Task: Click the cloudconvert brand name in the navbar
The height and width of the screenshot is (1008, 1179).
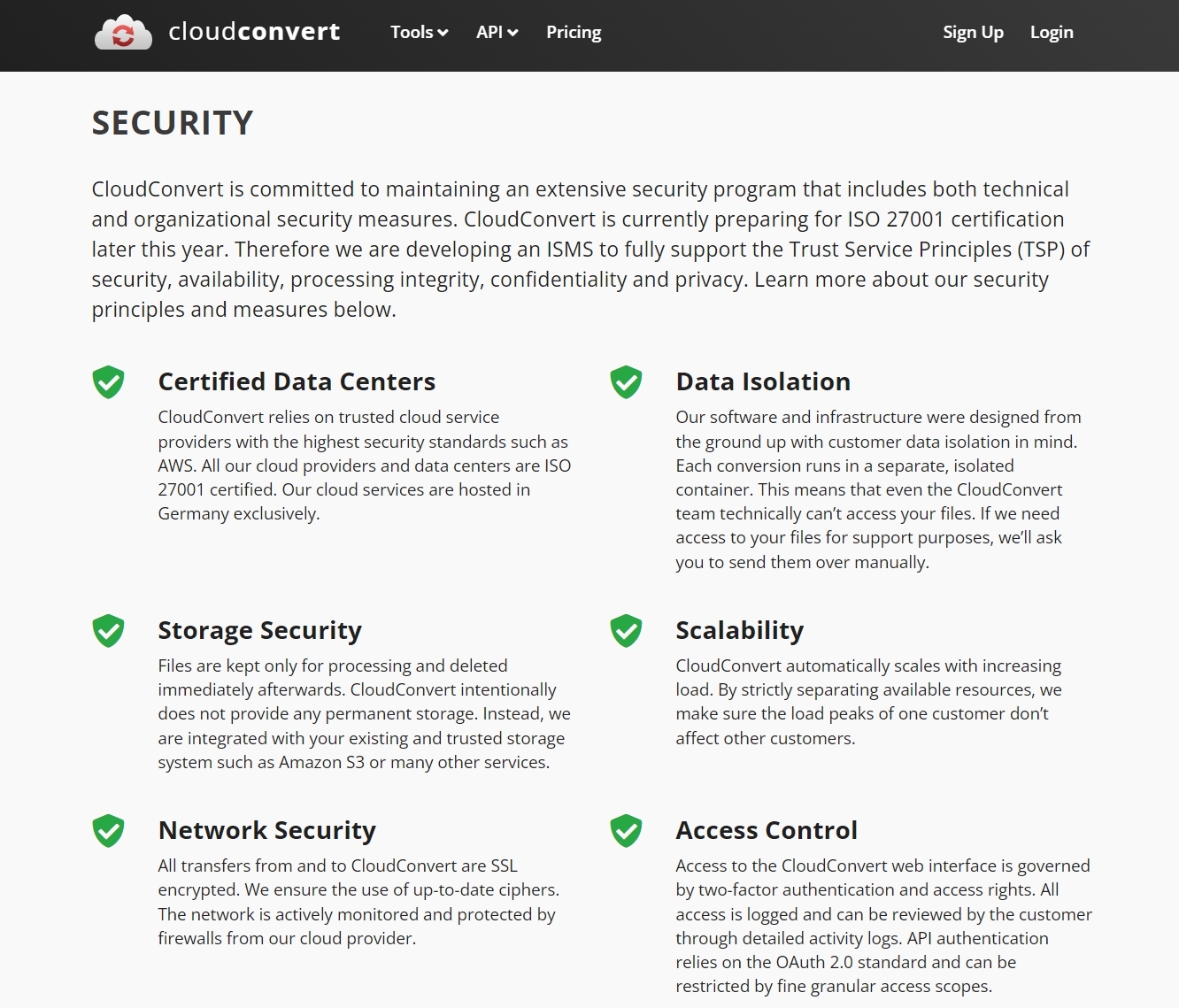Action: pos(253,31)
